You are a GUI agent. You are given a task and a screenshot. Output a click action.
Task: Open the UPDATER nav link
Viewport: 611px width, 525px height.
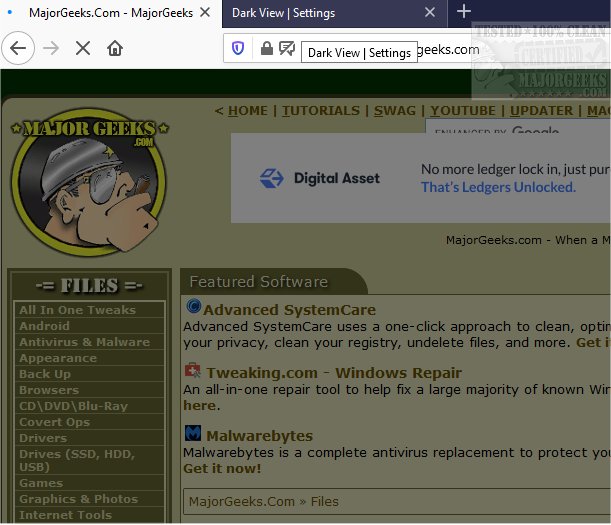click(x=541, y=111)
